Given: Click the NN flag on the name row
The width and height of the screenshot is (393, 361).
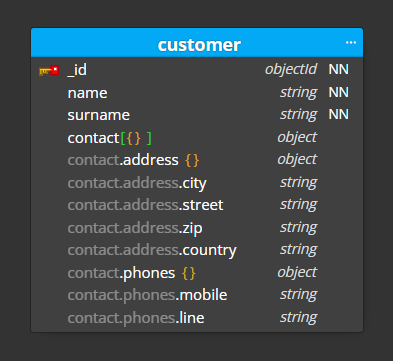Looking at the screenshot, I should [339, 92].
